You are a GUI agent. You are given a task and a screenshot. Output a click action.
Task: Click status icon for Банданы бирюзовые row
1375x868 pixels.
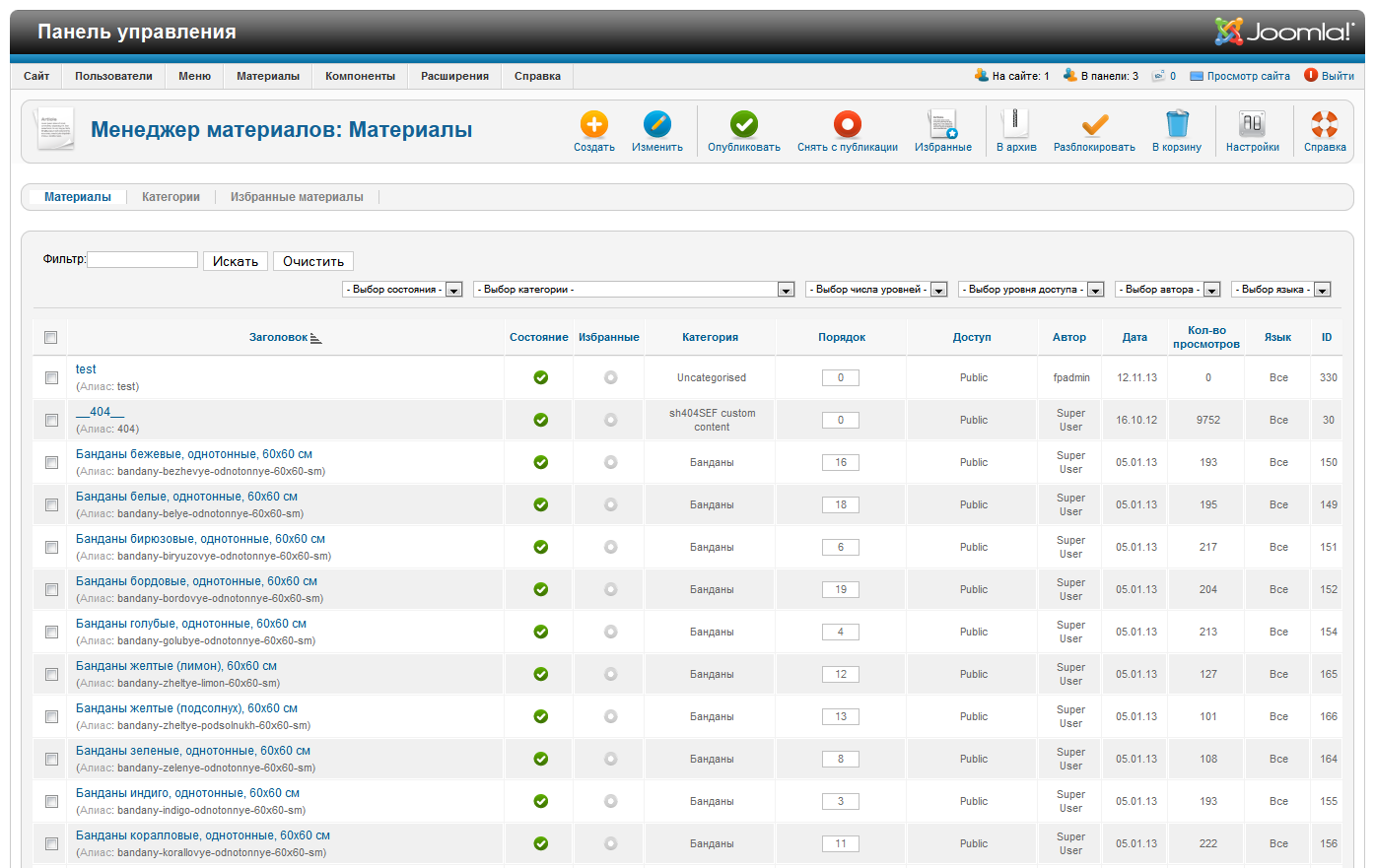[x=541, y=547]
